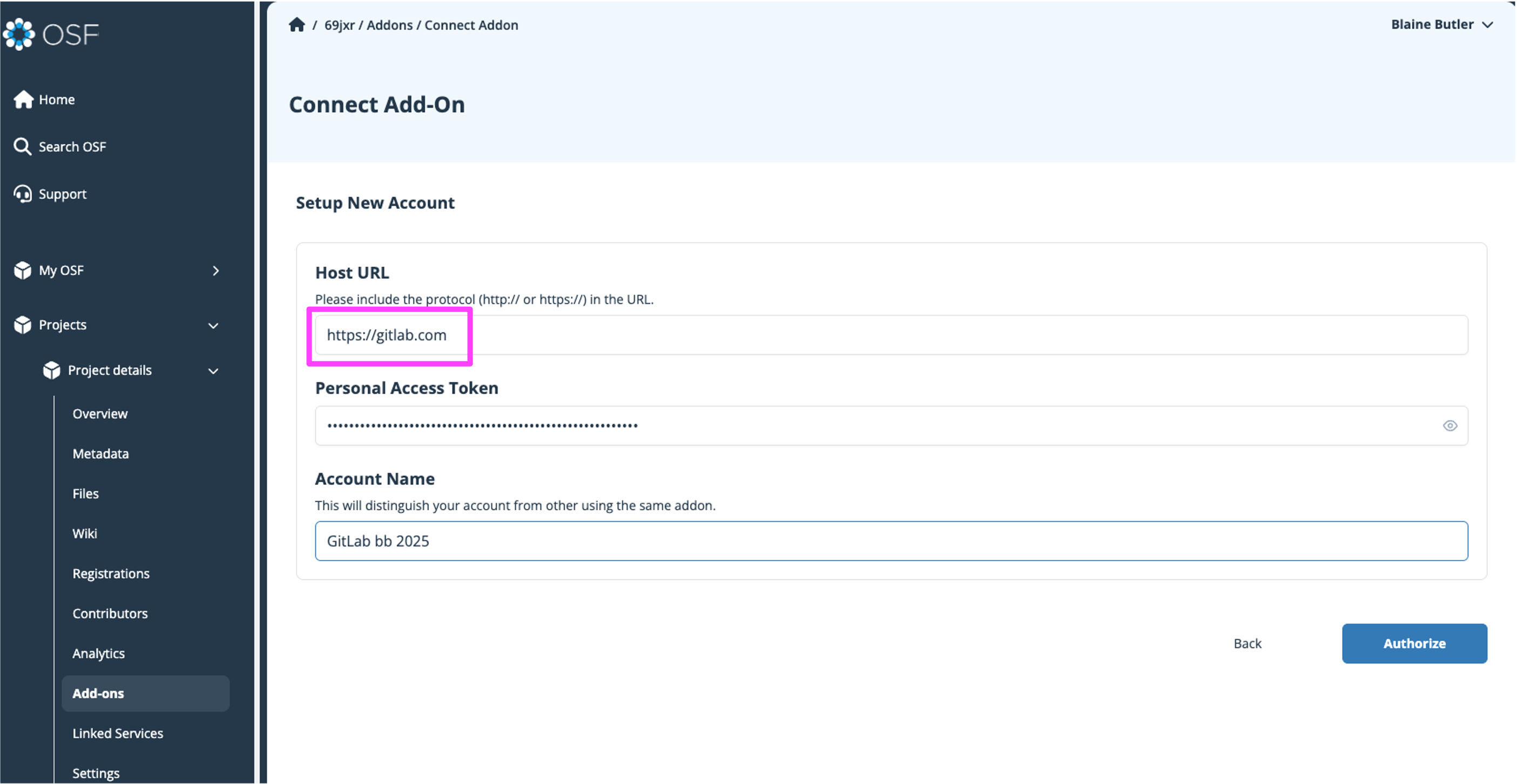The width and height of the screenshot is (1517, 784).
Task: Open the Addons breadcrumb link
Action: click(389, 25)
